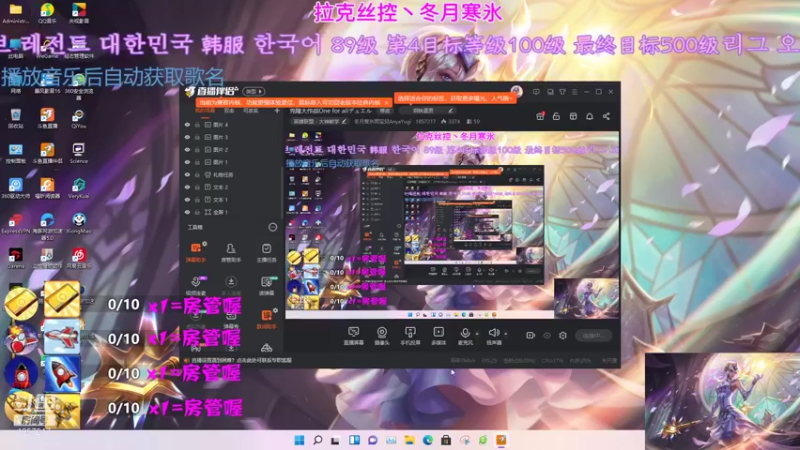Click the 连接中 start stream button
Screen dimensions: 800x450
tap(594, 335)
